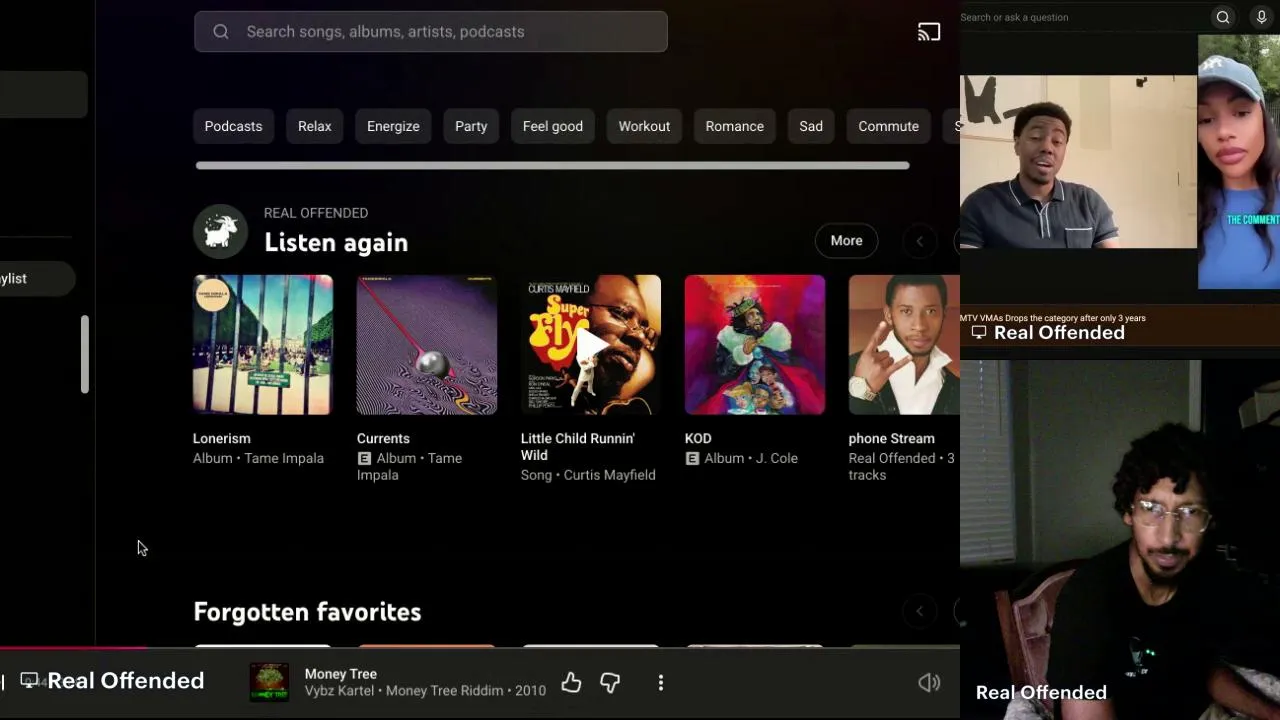Click the Listen again heading
The image size is (1280, 720).
coord(336,242)
